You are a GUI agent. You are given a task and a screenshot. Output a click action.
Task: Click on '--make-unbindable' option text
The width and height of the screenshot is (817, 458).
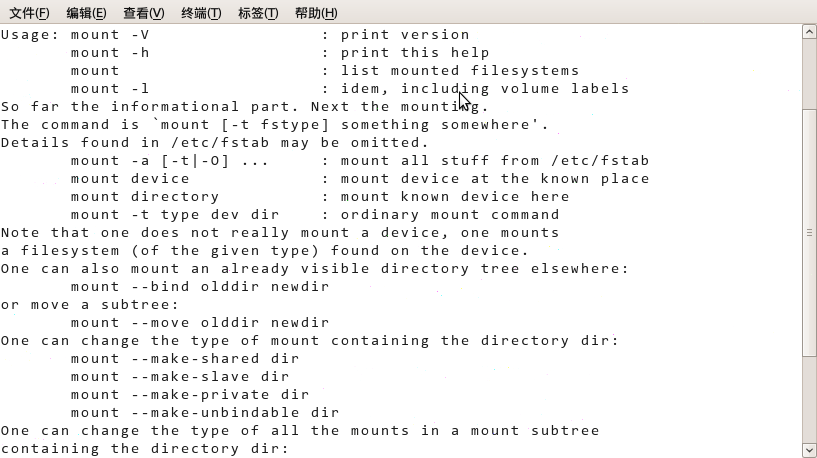click(215, 413)
